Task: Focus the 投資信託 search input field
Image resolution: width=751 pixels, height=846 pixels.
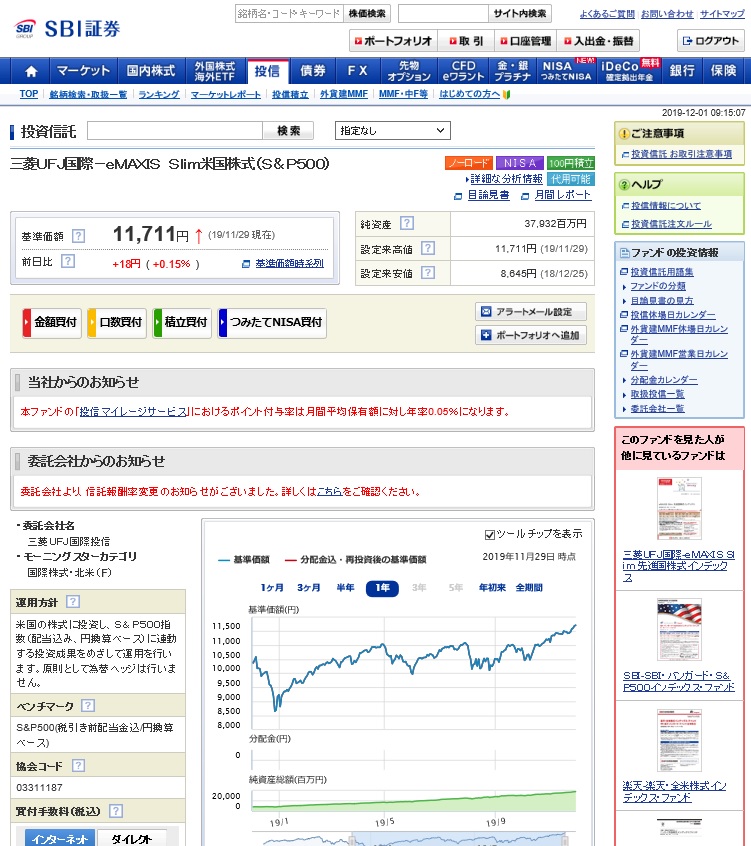Action: (x=175, y=131)
